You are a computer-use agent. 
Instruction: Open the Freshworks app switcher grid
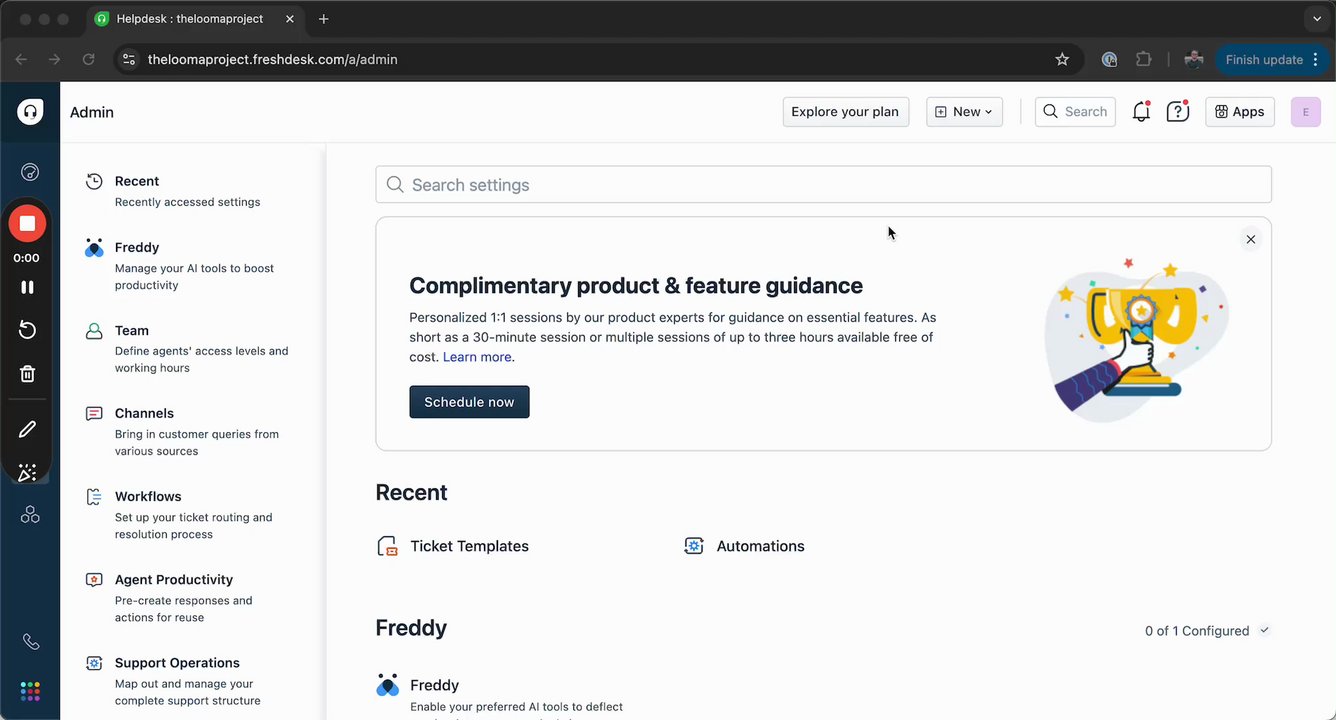[30, 691]
